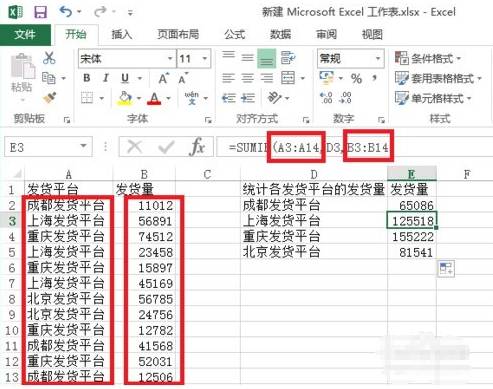This screenshot has width=493, height=389.
Task: Expand the Borders dropdown arrow
Action: 101,98
